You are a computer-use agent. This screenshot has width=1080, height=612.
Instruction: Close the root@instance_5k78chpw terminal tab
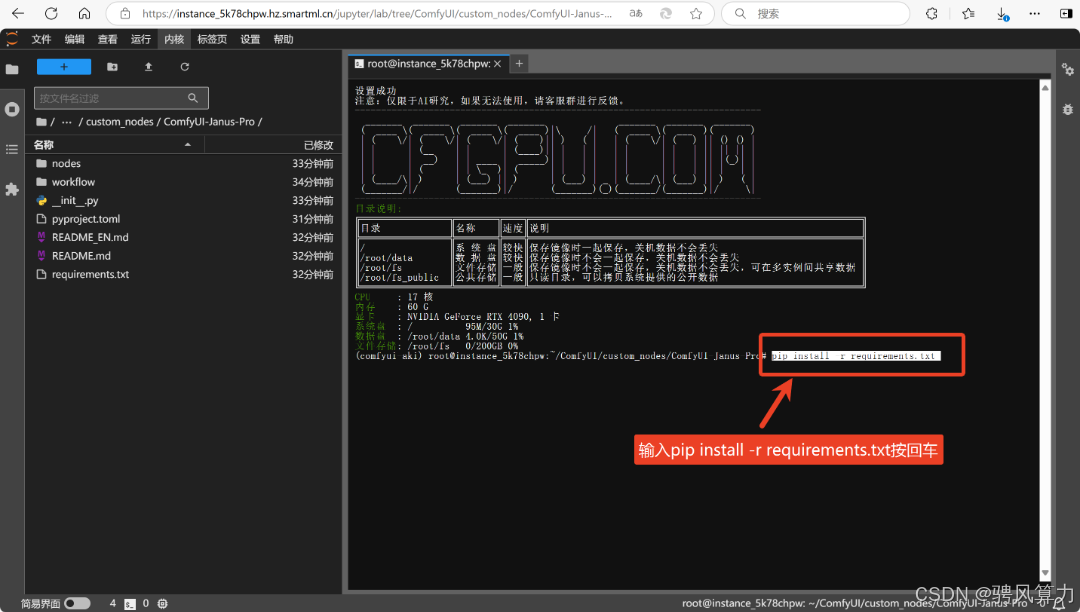tap(498, 63)
